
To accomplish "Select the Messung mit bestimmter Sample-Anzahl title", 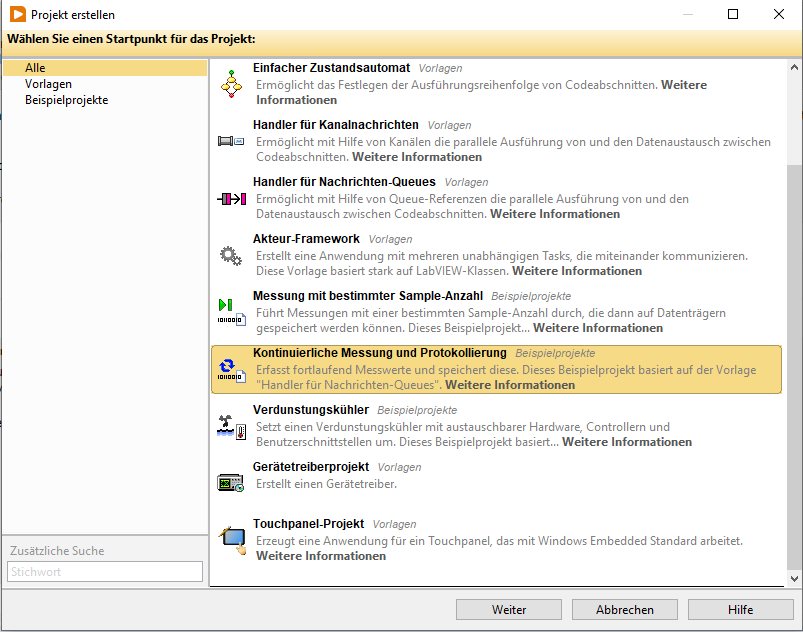I will pyautogui.click(x=368, y=296).
